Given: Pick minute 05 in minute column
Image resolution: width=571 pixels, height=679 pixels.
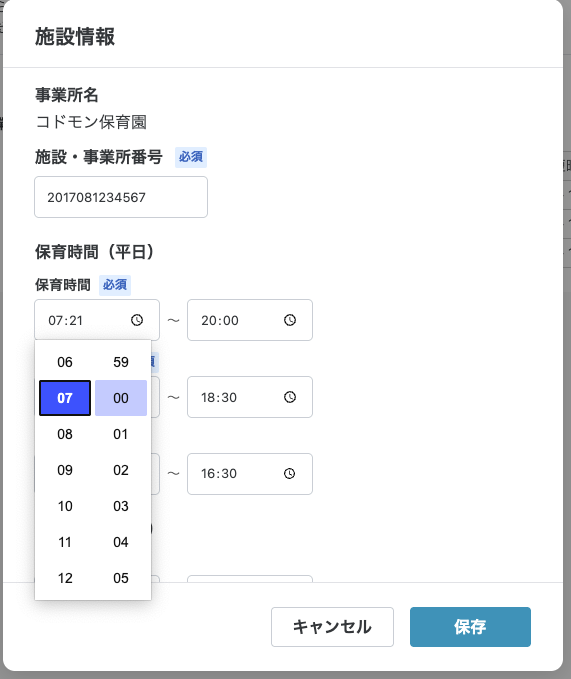Looking at the screenshot, I should 121,578.
